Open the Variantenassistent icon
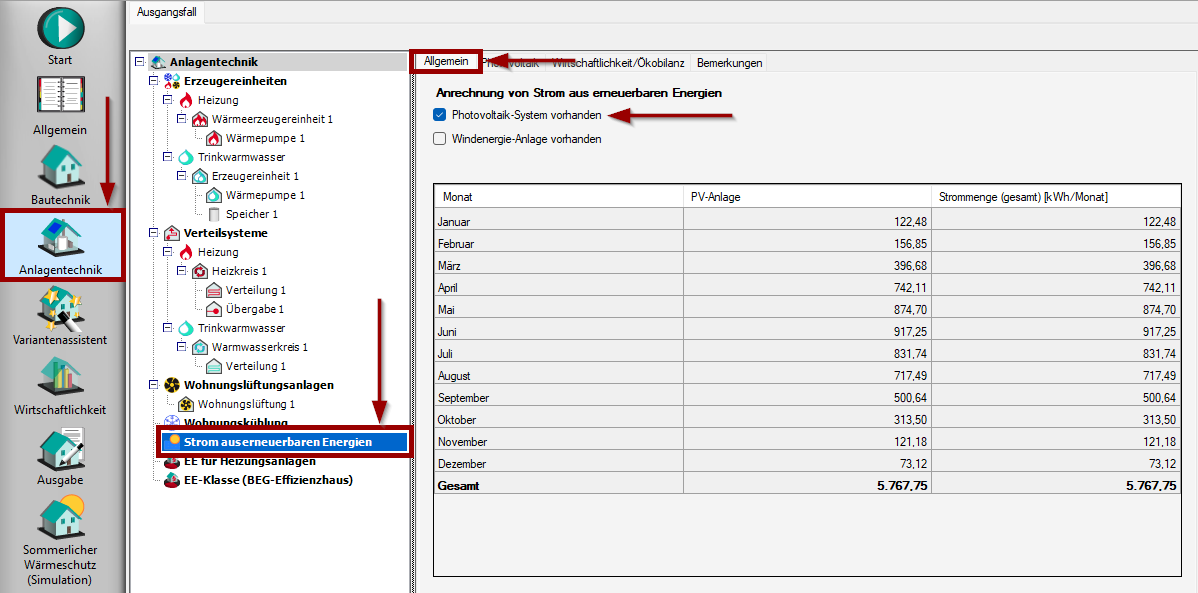The width and height of the screenshot is (1198, 593). point(60,308)
